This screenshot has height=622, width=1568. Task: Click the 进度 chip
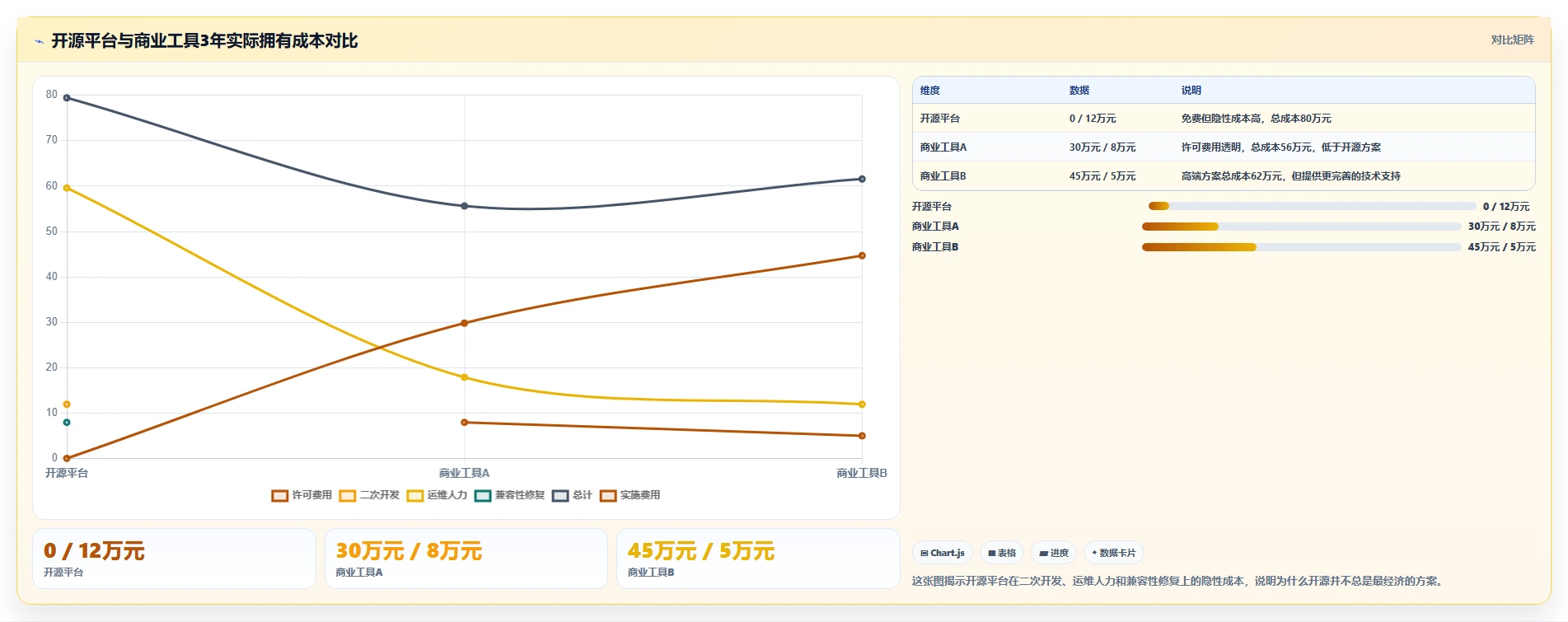1054,553
